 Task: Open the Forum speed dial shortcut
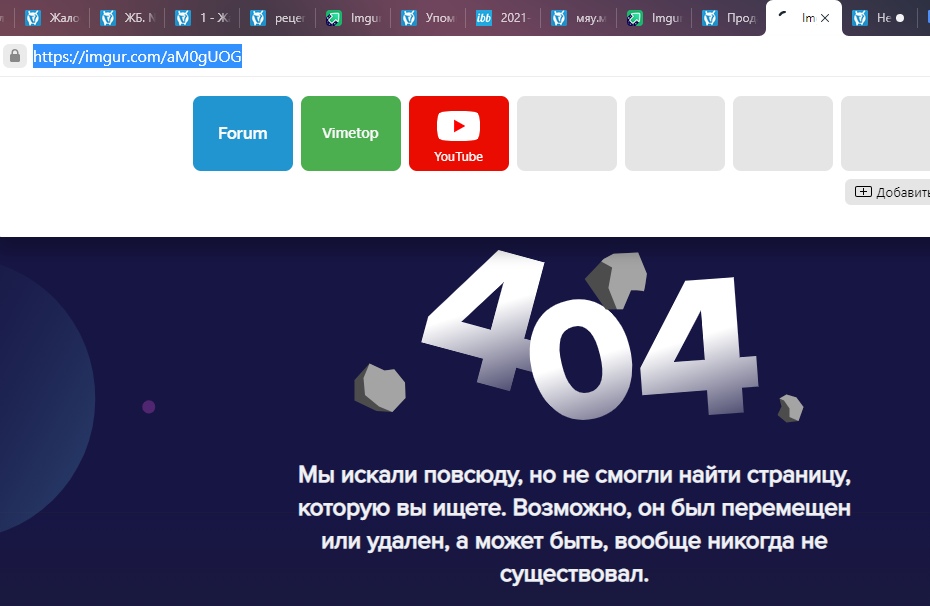[x=242, y=133]
